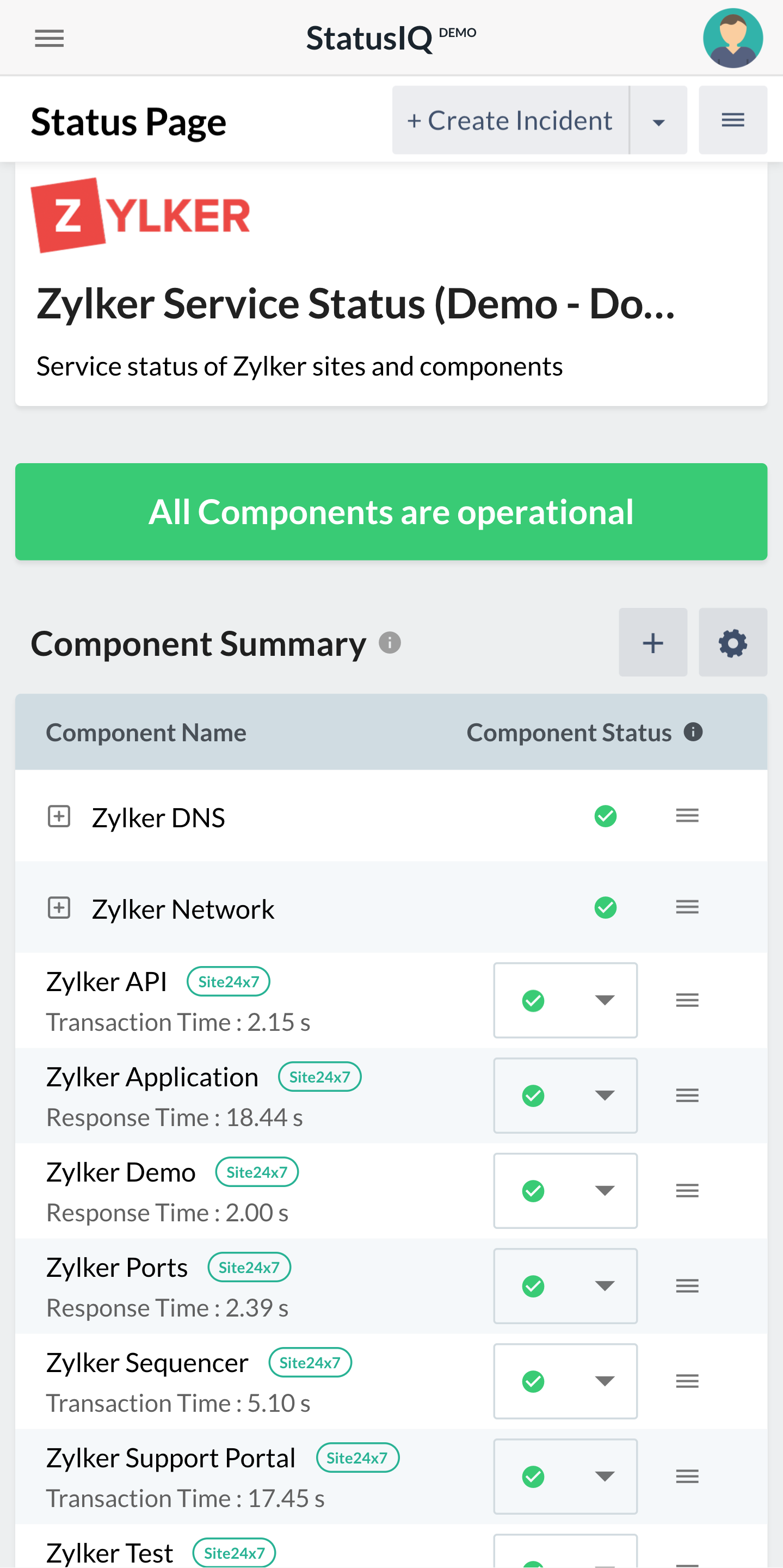Click the All Components are operational banner
The width and height of the screenshot is (783, 1568).
[x=391, y=511]
